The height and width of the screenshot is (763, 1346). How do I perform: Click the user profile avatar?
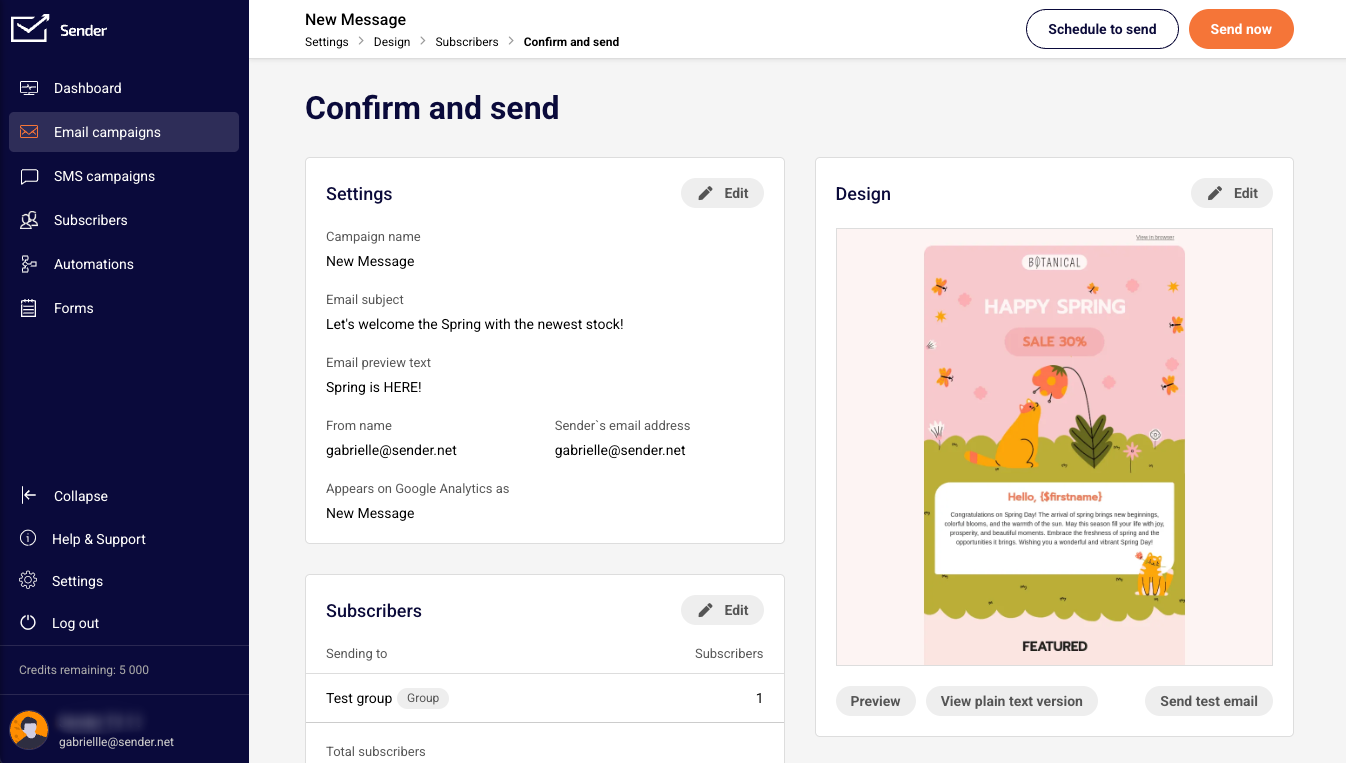(x=29, y=731)
